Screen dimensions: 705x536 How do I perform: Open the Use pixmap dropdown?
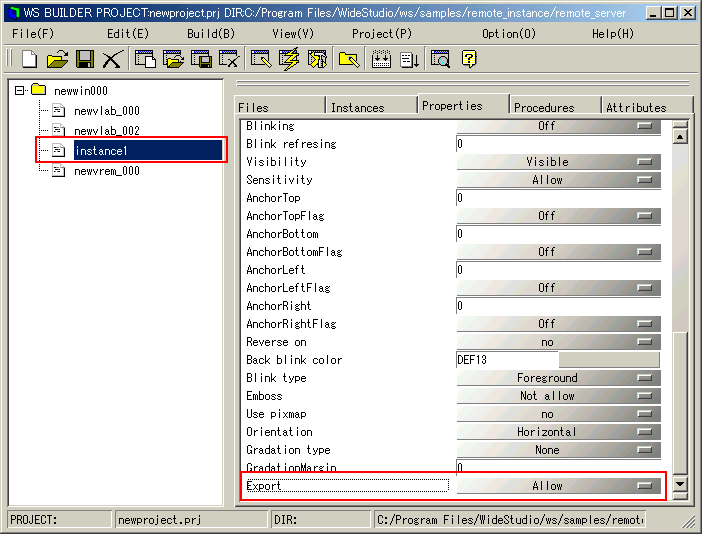pyautogui.click(x=558, y=414)
